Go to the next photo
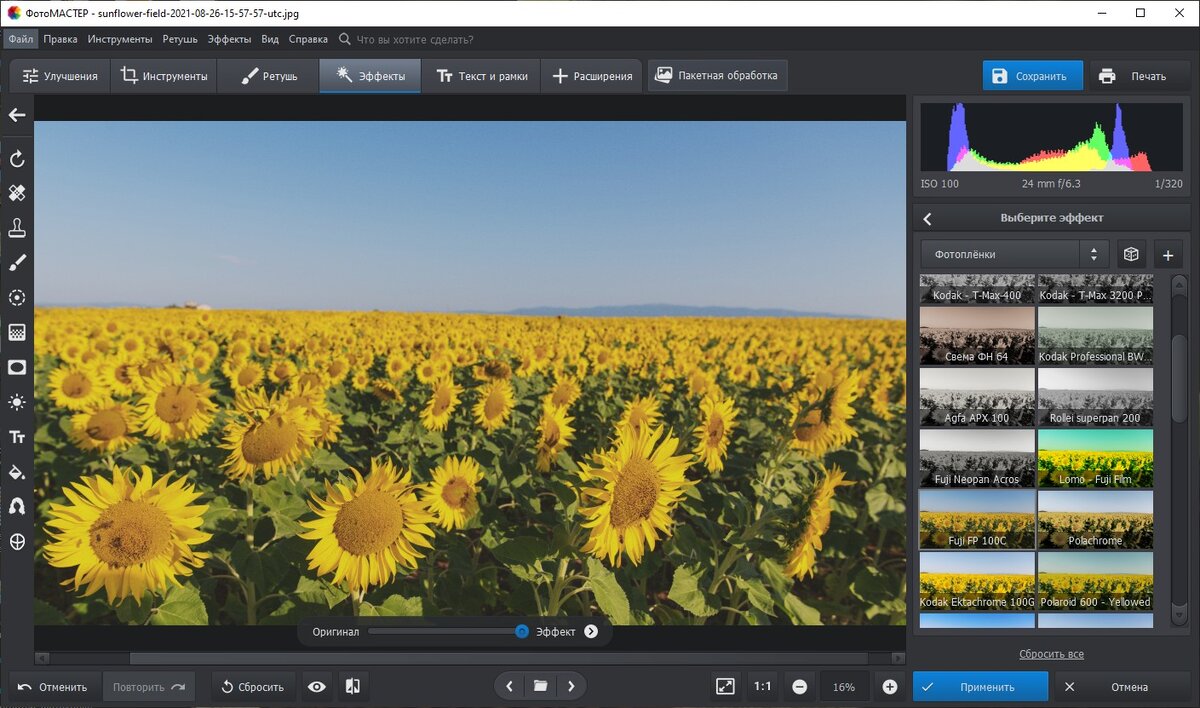Viewport: 1200px width, 708px height. click(x=571, y=686)
